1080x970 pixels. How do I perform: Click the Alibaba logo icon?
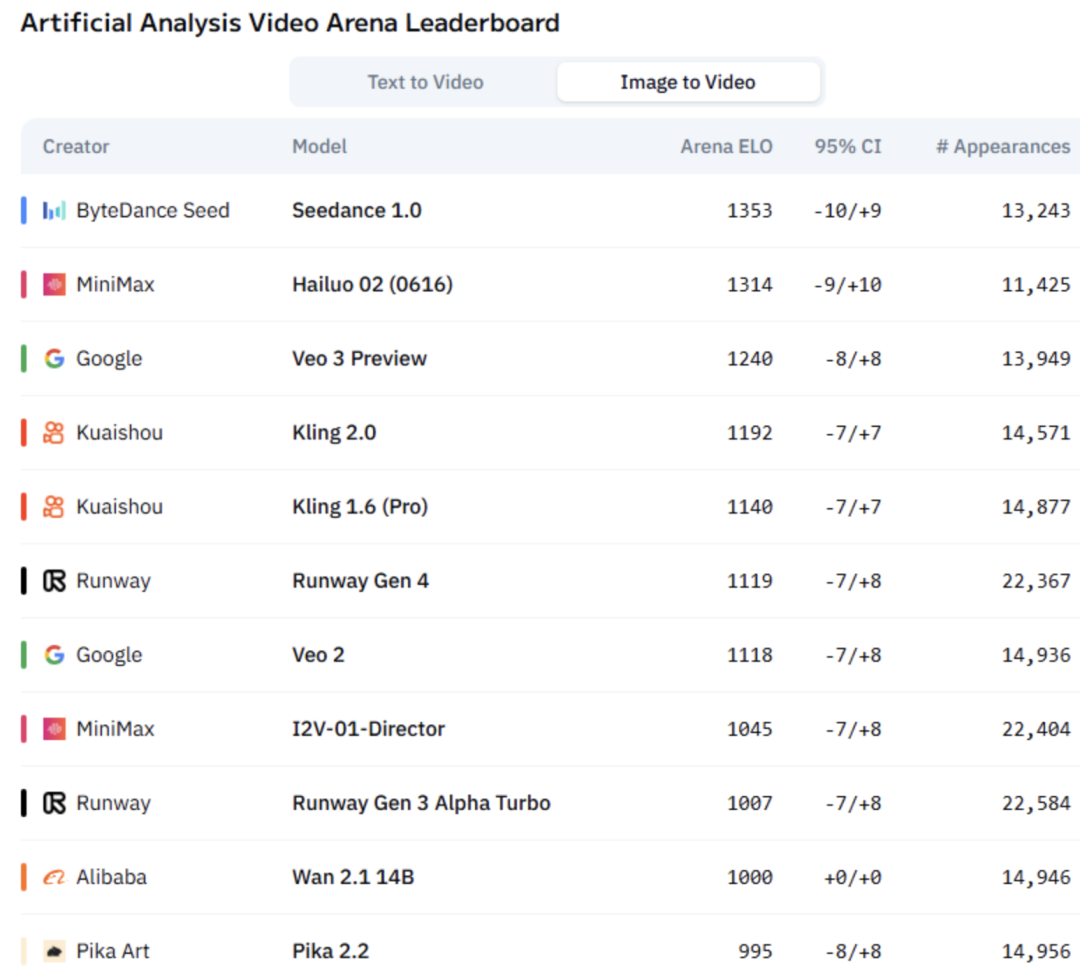coord(54,877)
